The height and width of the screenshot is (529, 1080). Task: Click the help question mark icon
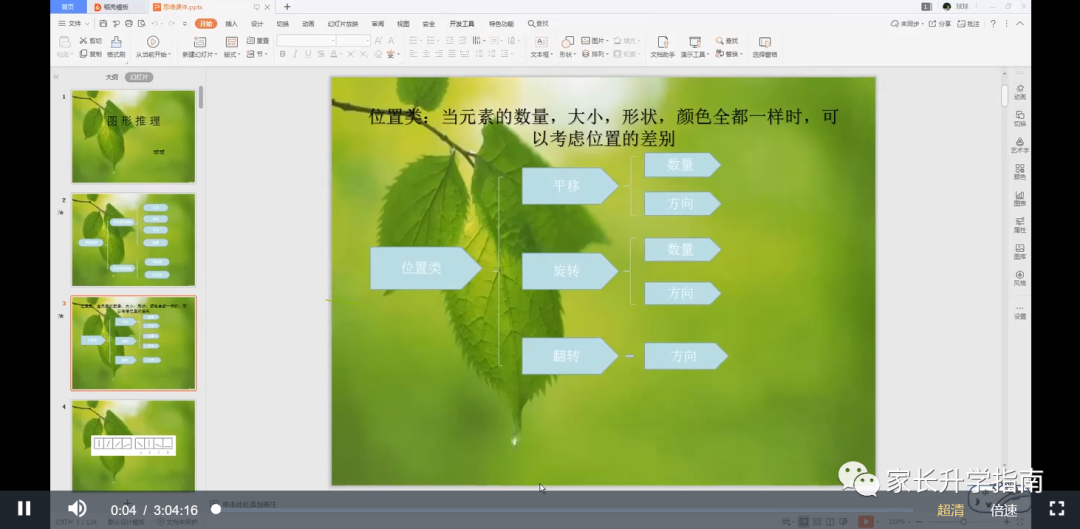993,23
